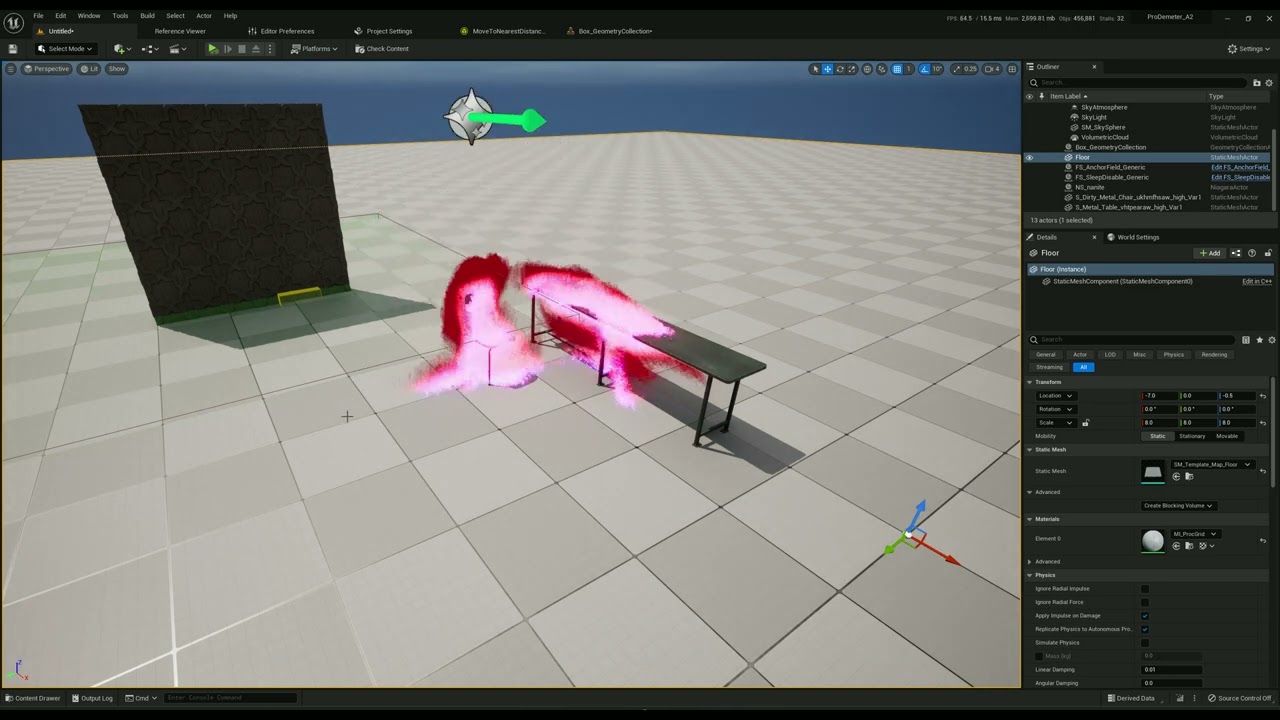1280x720 pixels.
Task: Select NS_nanite in the Outliner
Action: (1089, 187)
